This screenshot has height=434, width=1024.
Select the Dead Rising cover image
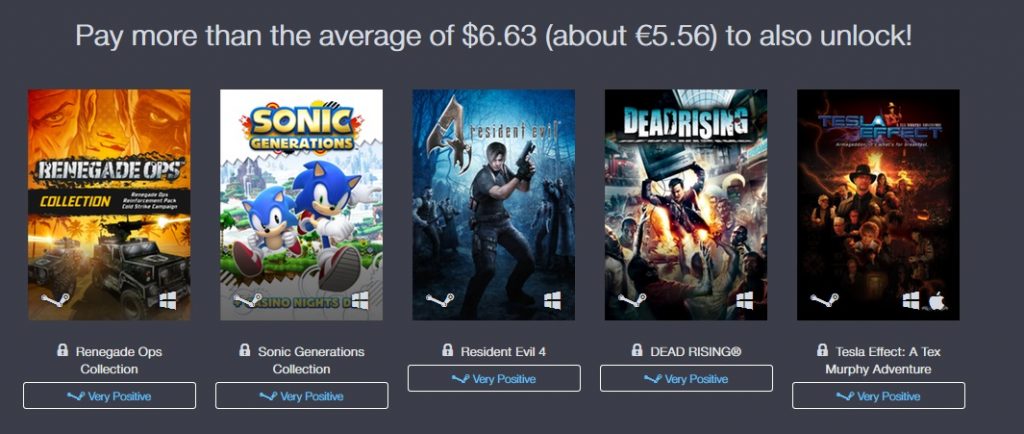coord(686,204)
